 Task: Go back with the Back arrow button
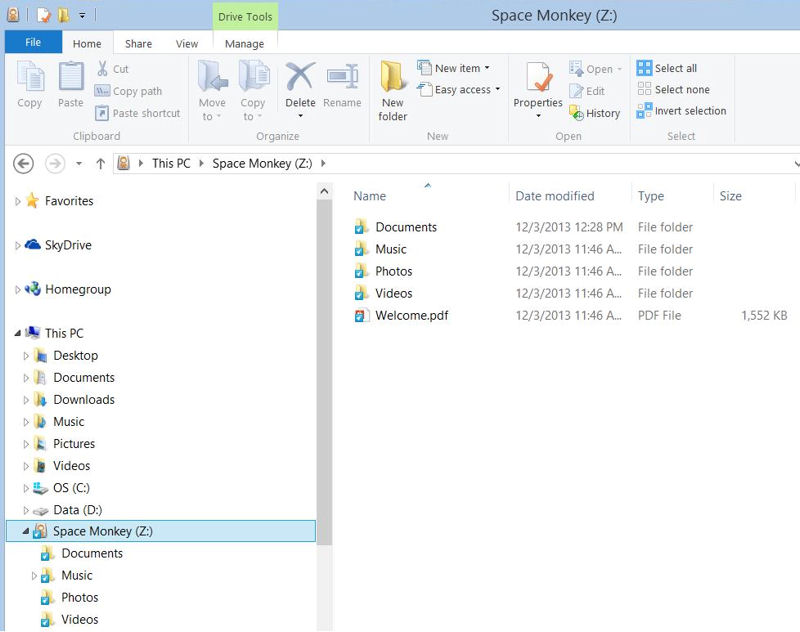tap(23, 164)
